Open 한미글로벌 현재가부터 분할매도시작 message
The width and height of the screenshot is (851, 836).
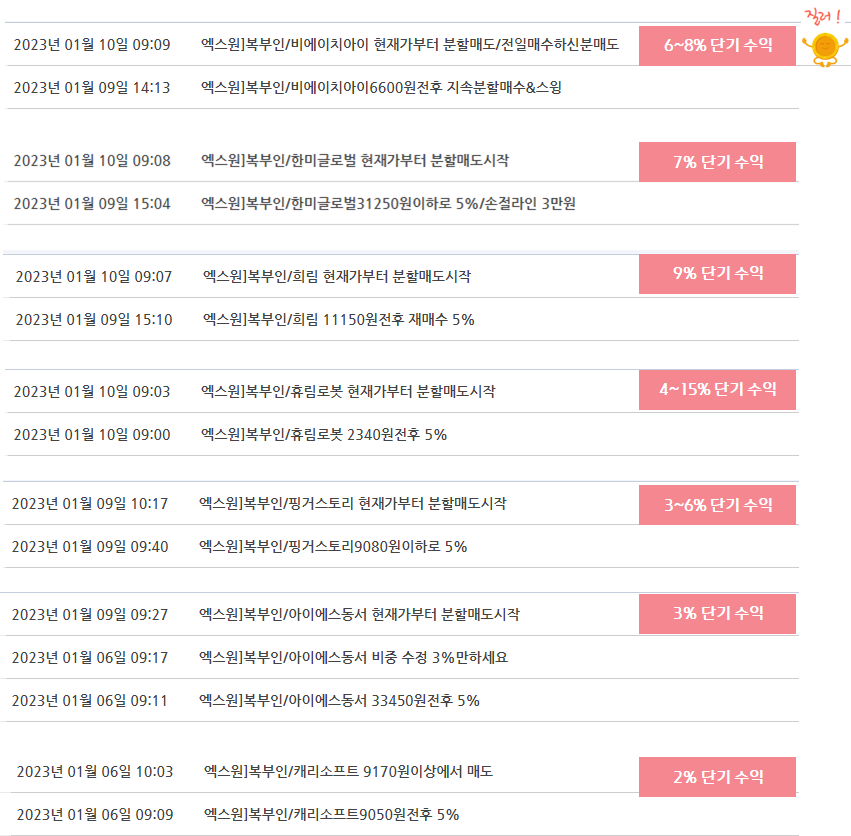(x=355, y=161)
